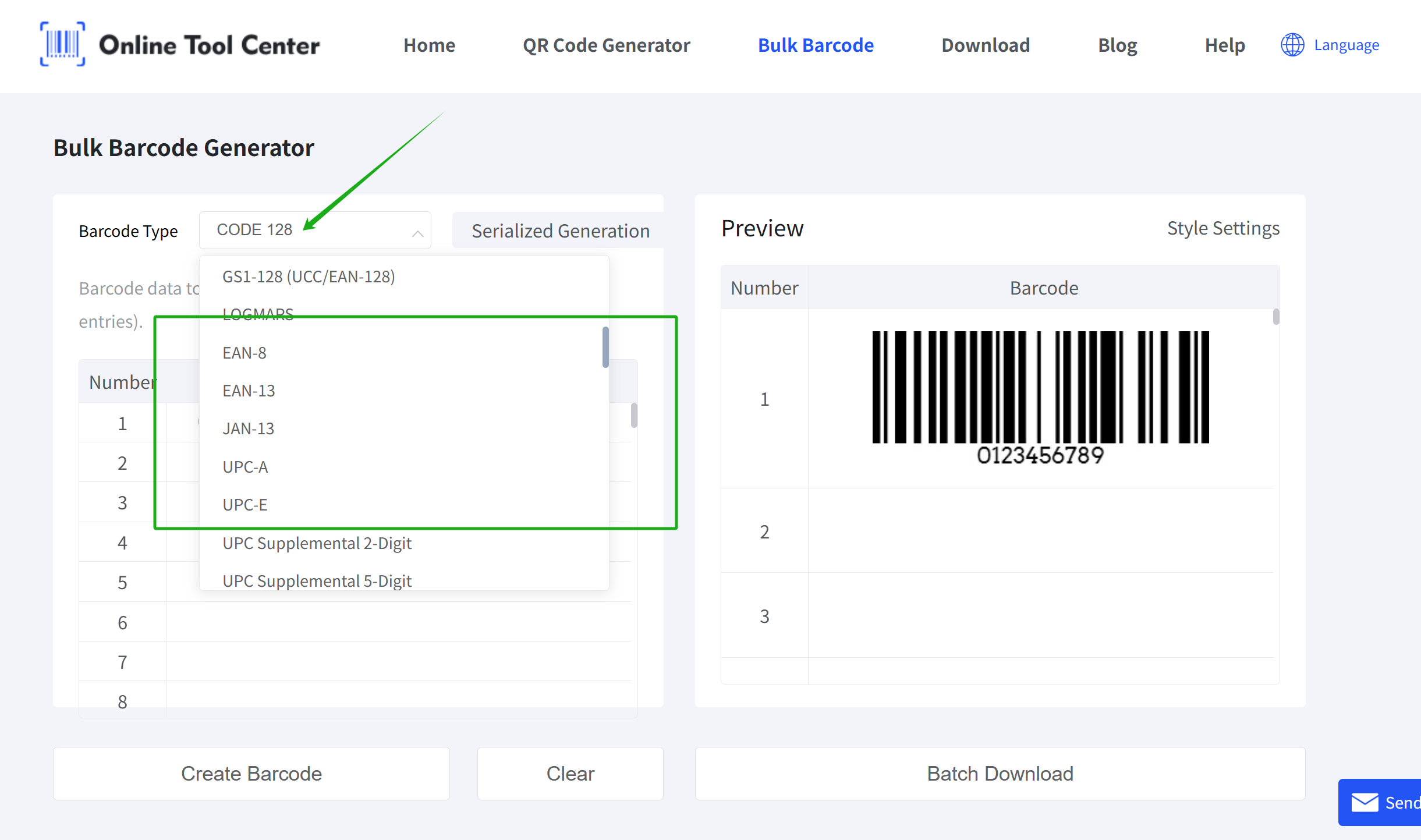Open the Blog menu item
This screenshot has height=840, width=1421.
click(1117, 45)
